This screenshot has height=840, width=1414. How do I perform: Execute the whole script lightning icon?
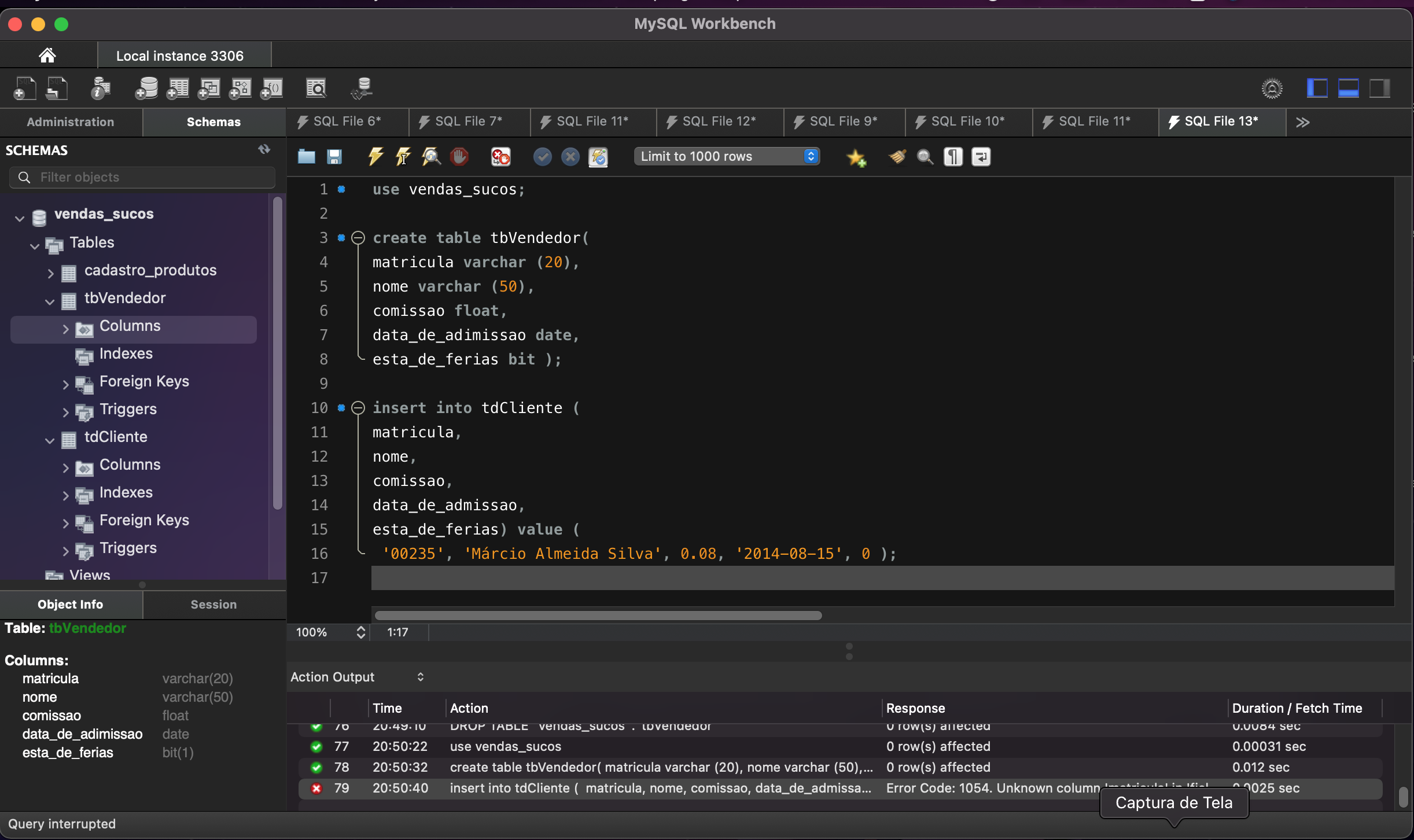(x=375, y=157)
